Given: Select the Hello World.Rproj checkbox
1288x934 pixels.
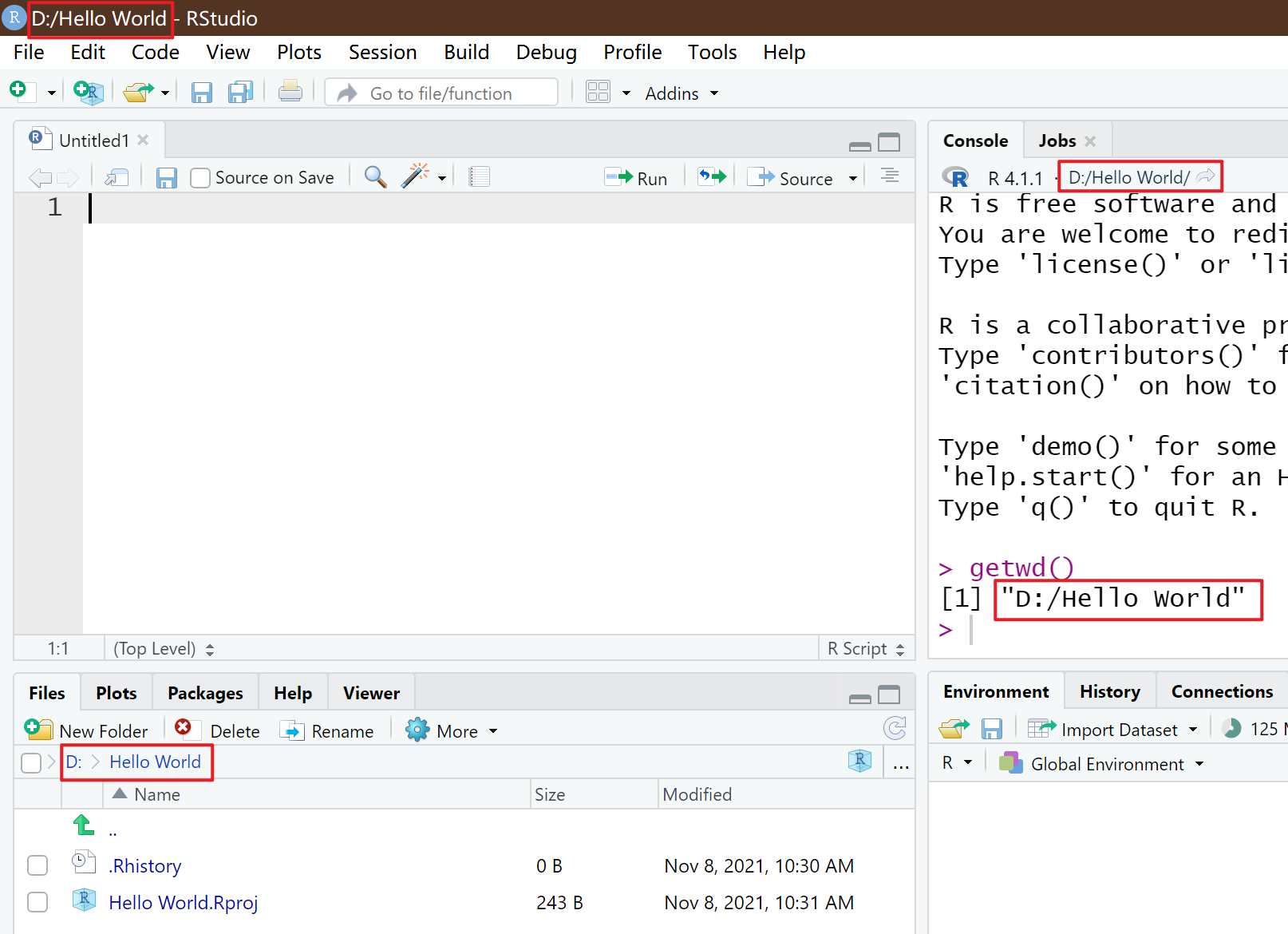Looking at the screenshot, I should point(38,902).
